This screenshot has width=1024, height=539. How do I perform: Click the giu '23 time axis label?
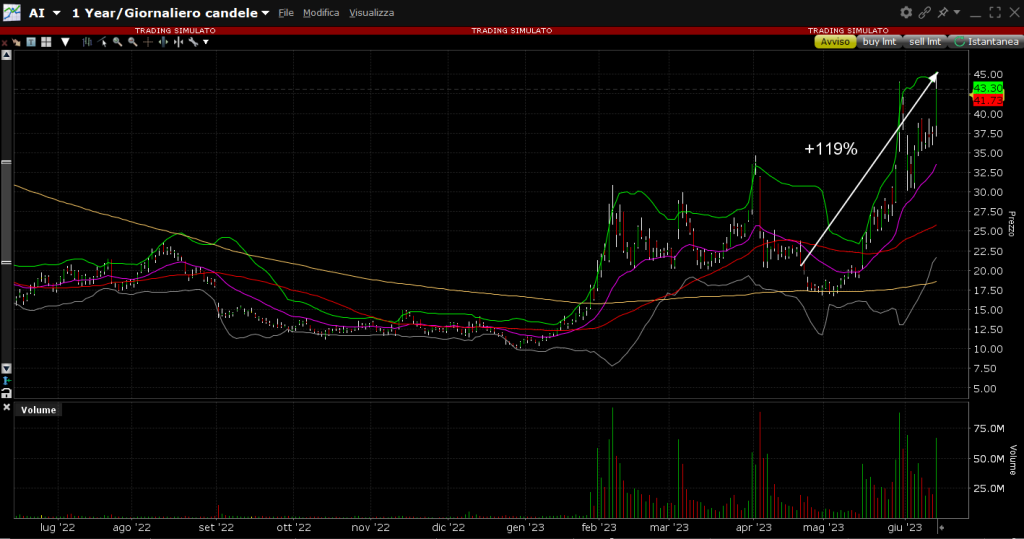tap(904, 527)
